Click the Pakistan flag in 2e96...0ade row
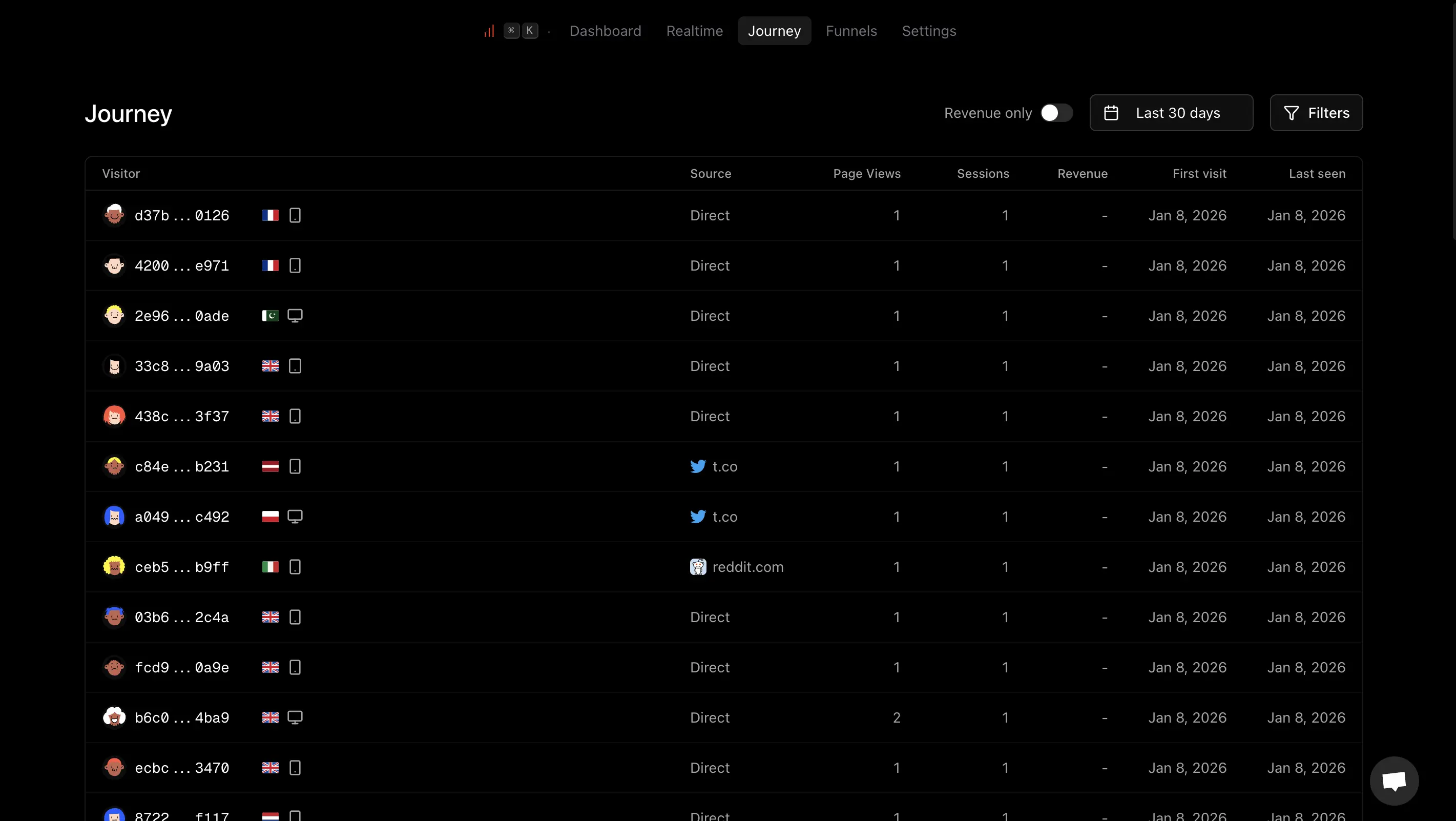The height and width of the screenshot is (821, 1456). [x=270, y=316]
